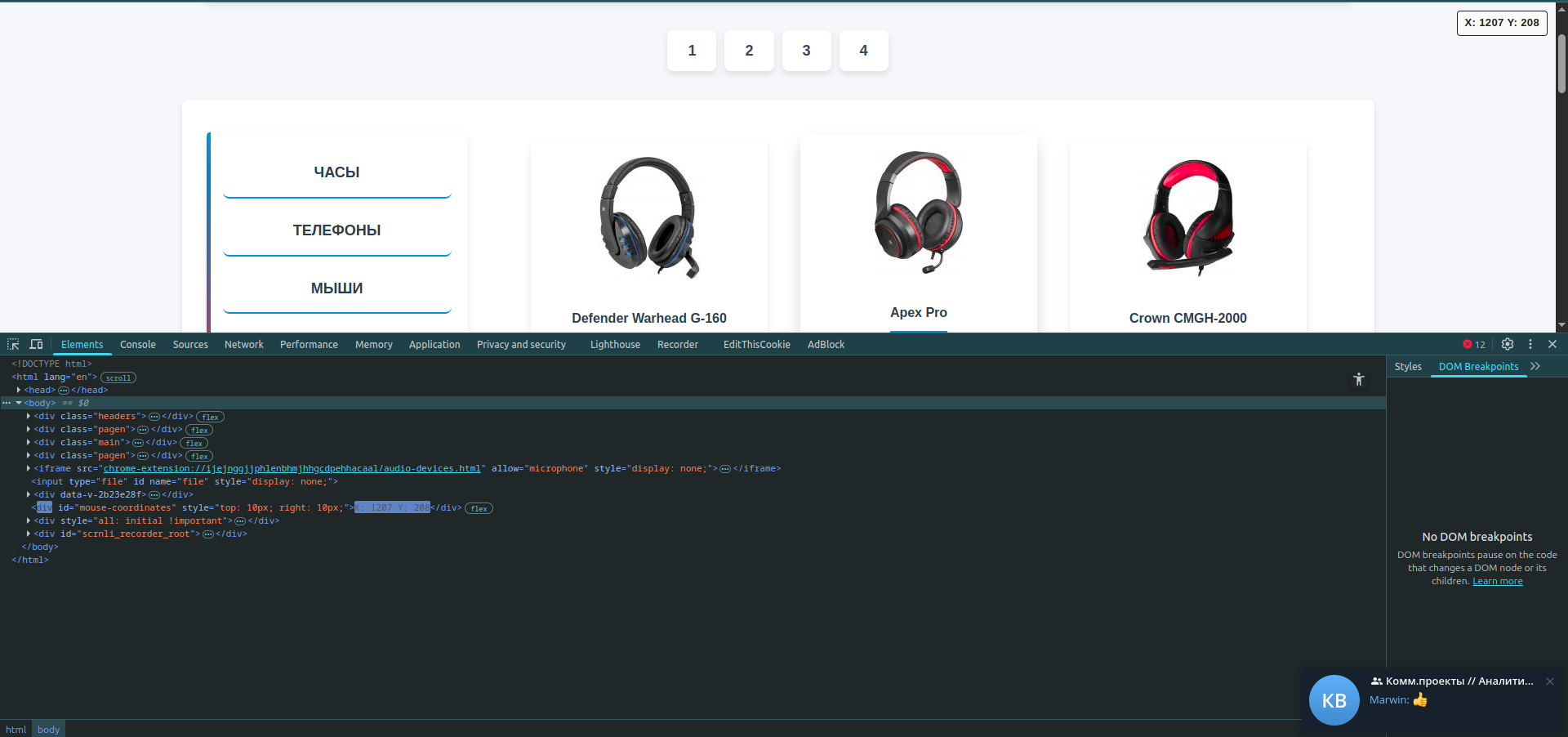Click the KB avatar in chat popup
This screenshot has height=737, width=1568.
coord(1334,699)
